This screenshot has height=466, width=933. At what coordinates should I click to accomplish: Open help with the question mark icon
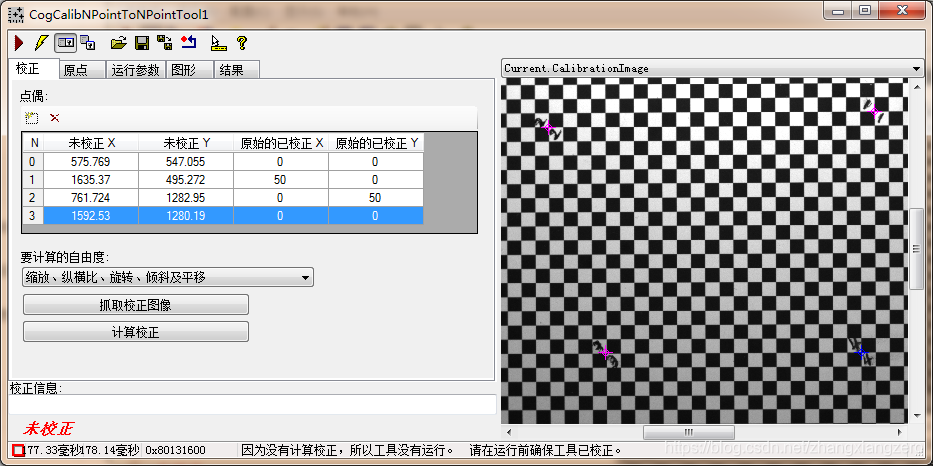(x=241, y=43)
